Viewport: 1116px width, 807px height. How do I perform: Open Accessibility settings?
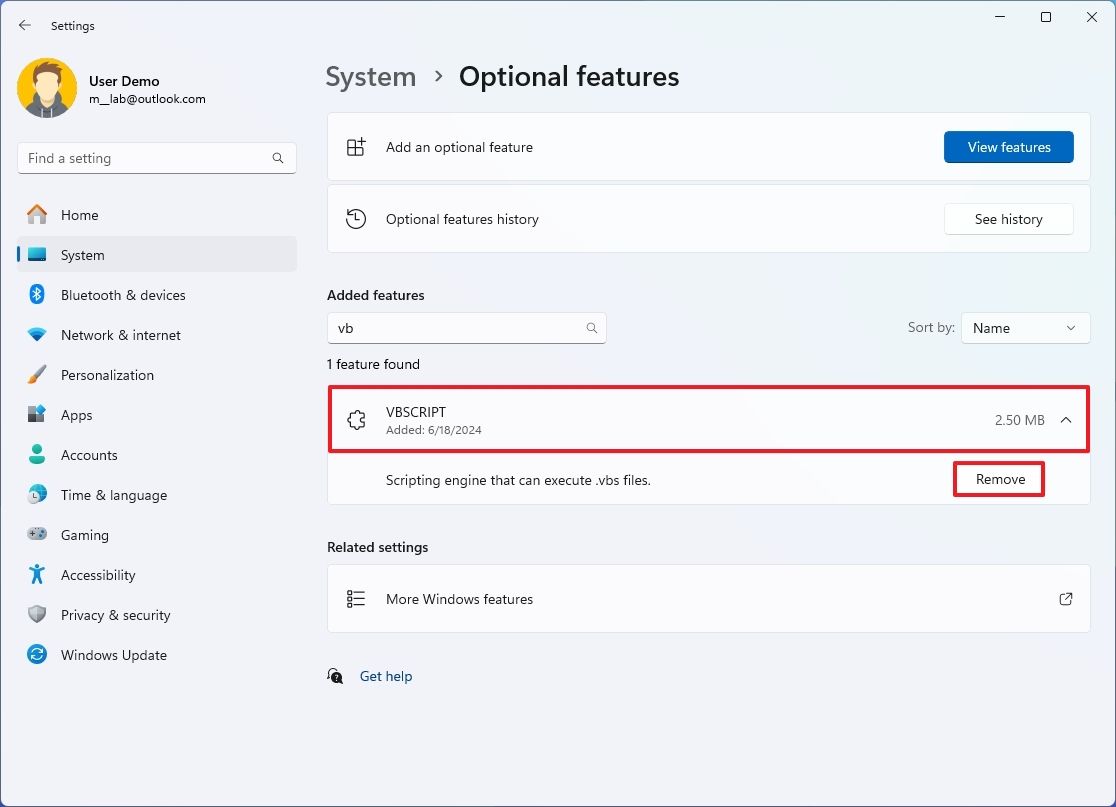pyautogui.click(x=157, y=575)
